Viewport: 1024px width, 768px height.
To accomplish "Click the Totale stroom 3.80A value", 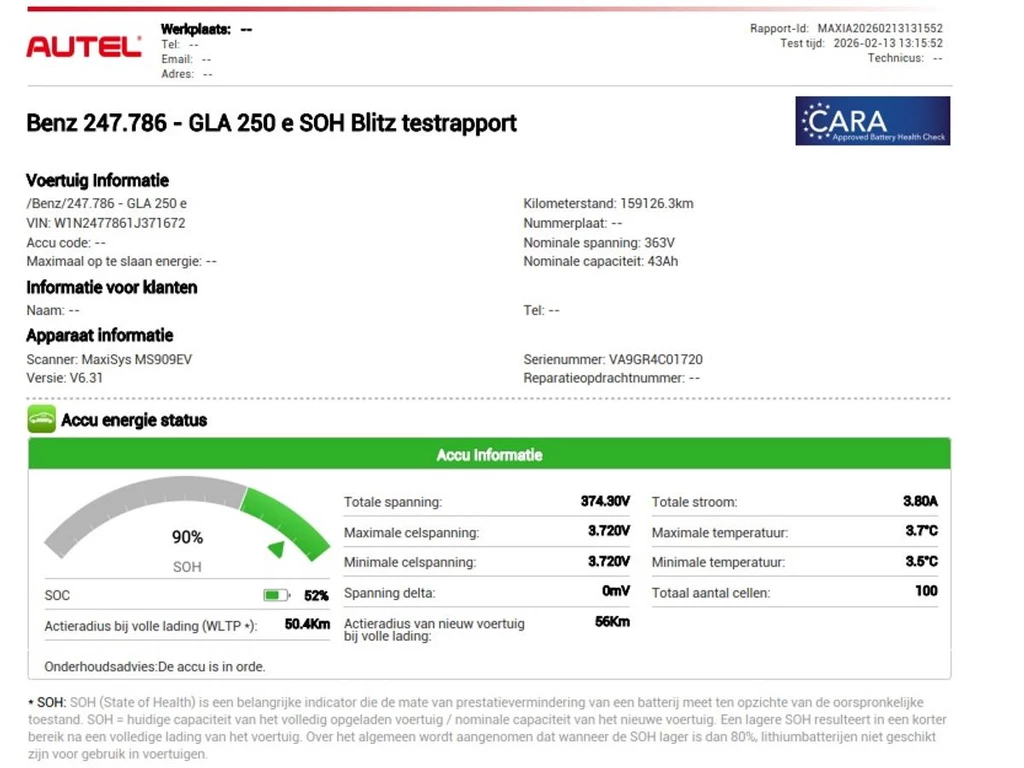I will point(920,501).
